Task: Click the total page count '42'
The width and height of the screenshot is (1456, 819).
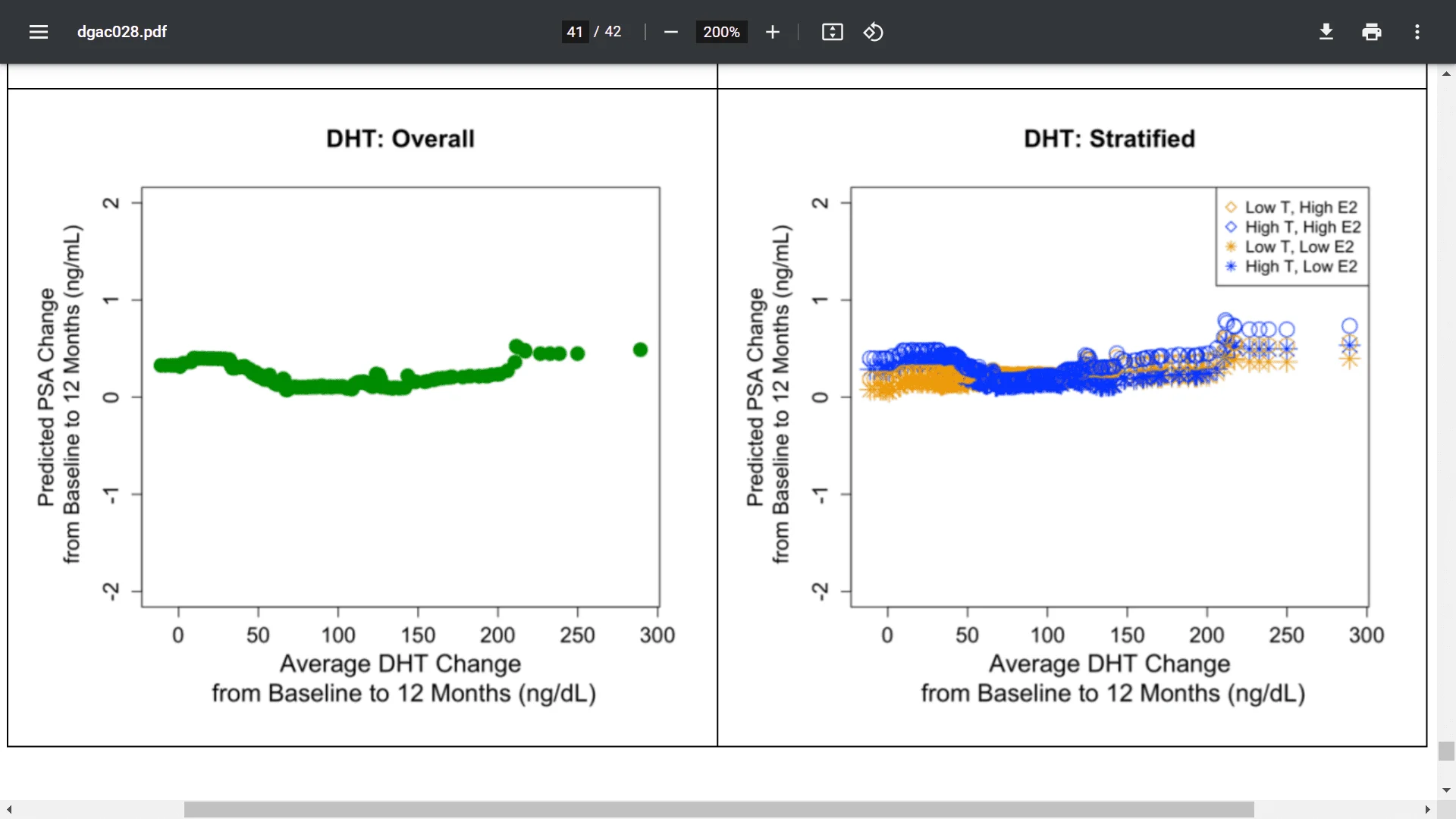Action: (x=613, y=32)
